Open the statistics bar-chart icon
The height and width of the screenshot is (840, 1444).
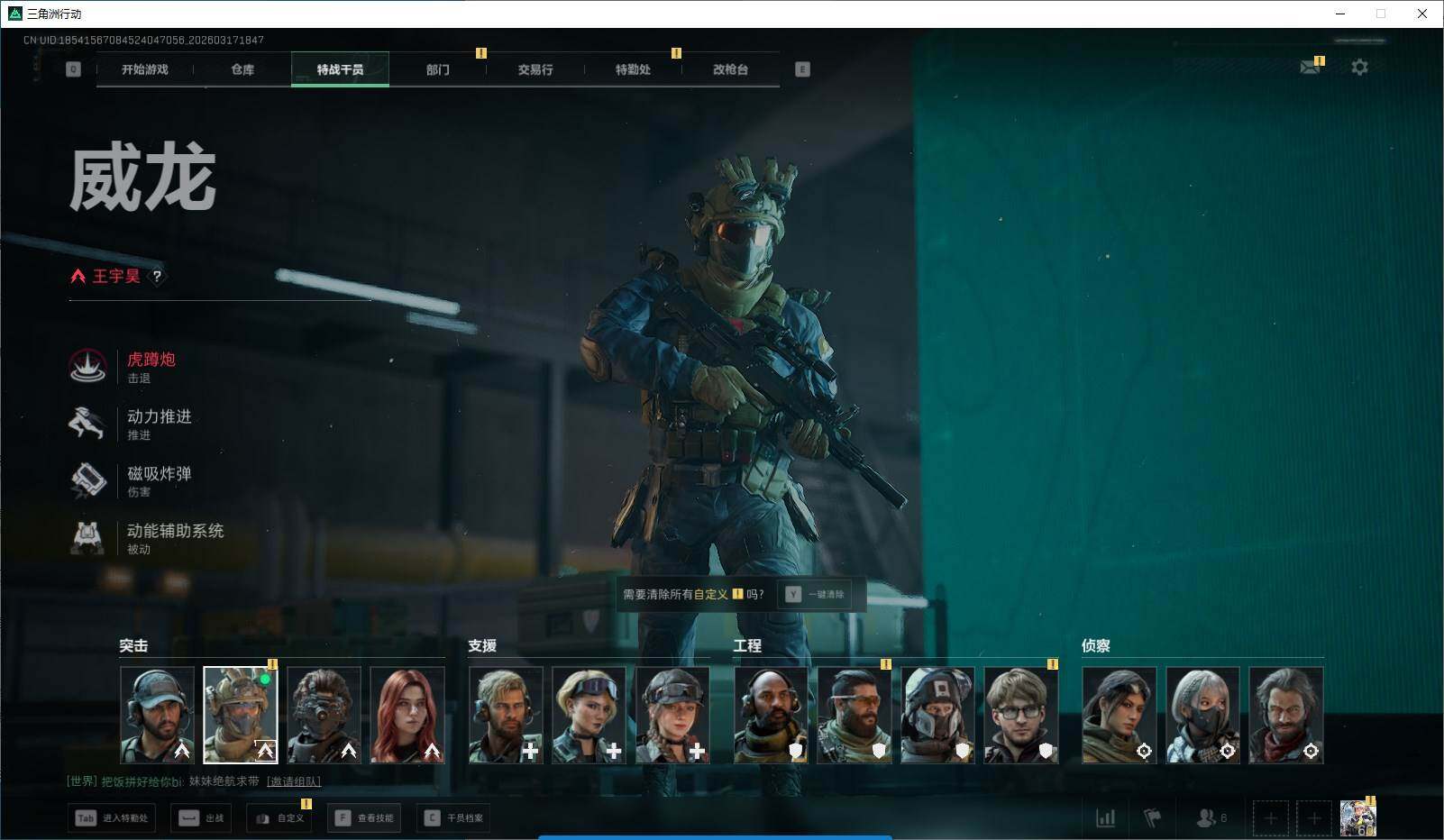tap(1105, 818)
